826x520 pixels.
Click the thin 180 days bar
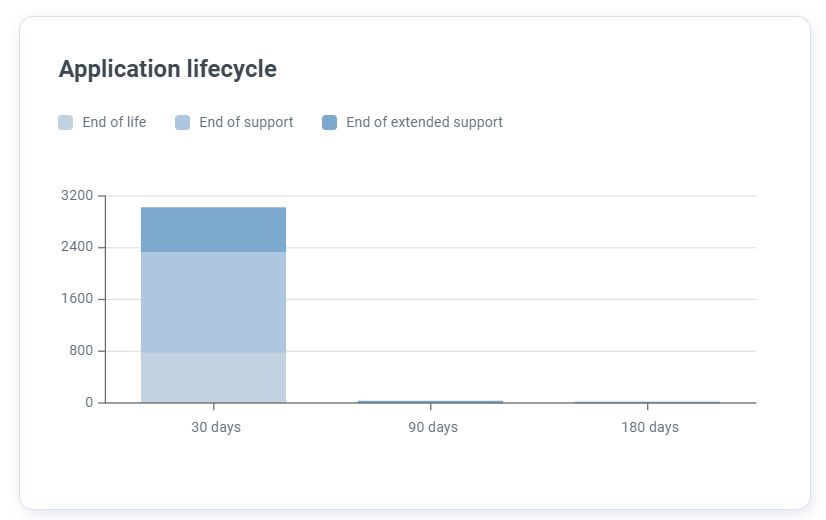(647, 402)
